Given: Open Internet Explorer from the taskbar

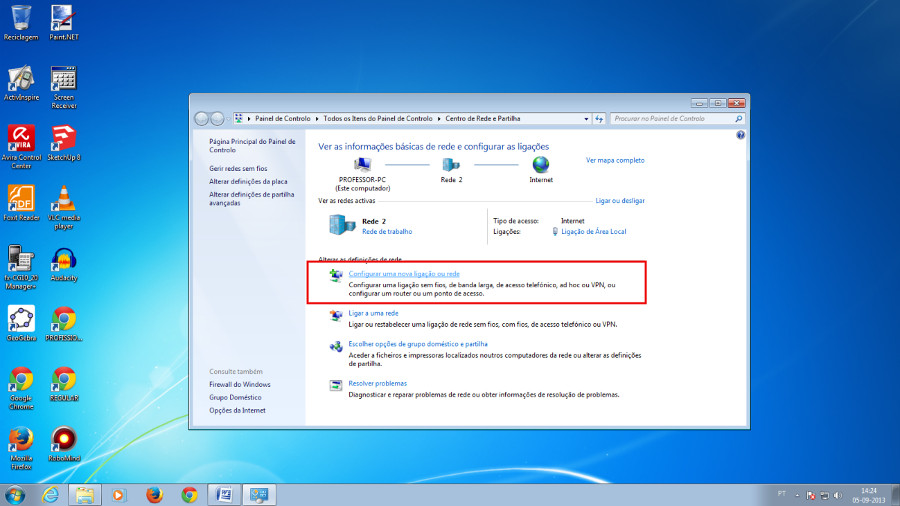Looking at the screenshot, I should [51, 495].
